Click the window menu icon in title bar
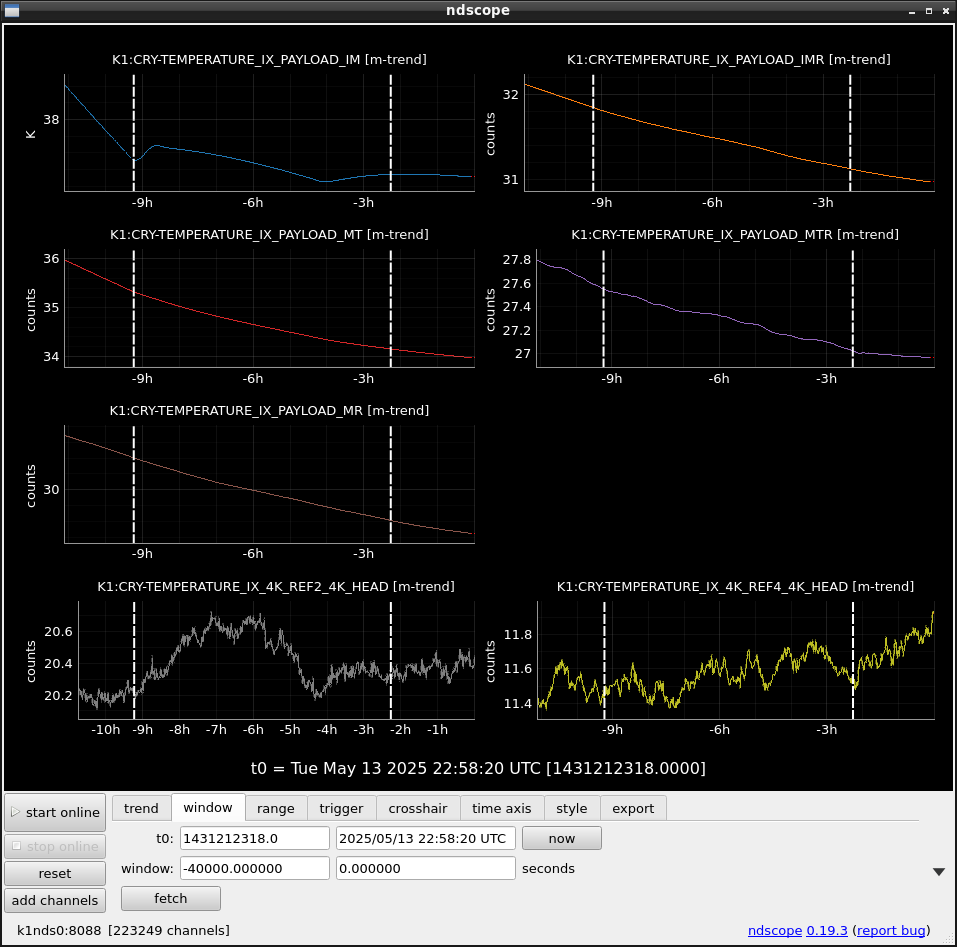The image size is (957, 947). (x=12, y=10)
